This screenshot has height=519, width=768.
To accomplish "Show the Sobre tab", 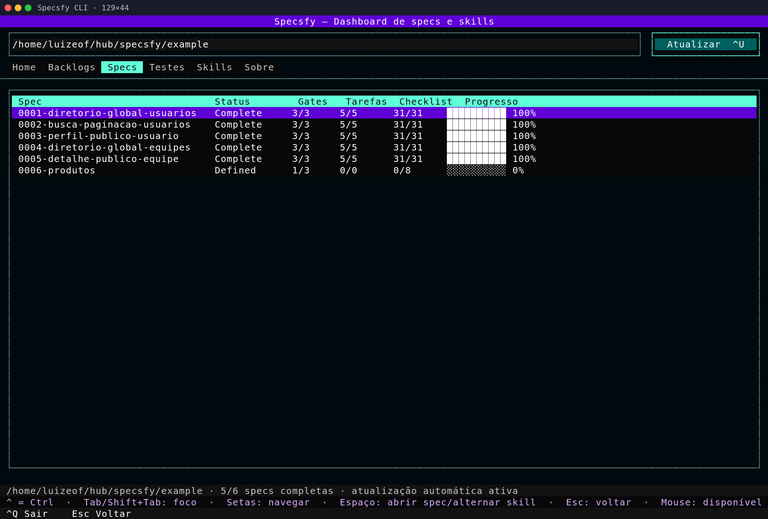I will [x=259, y=67].
